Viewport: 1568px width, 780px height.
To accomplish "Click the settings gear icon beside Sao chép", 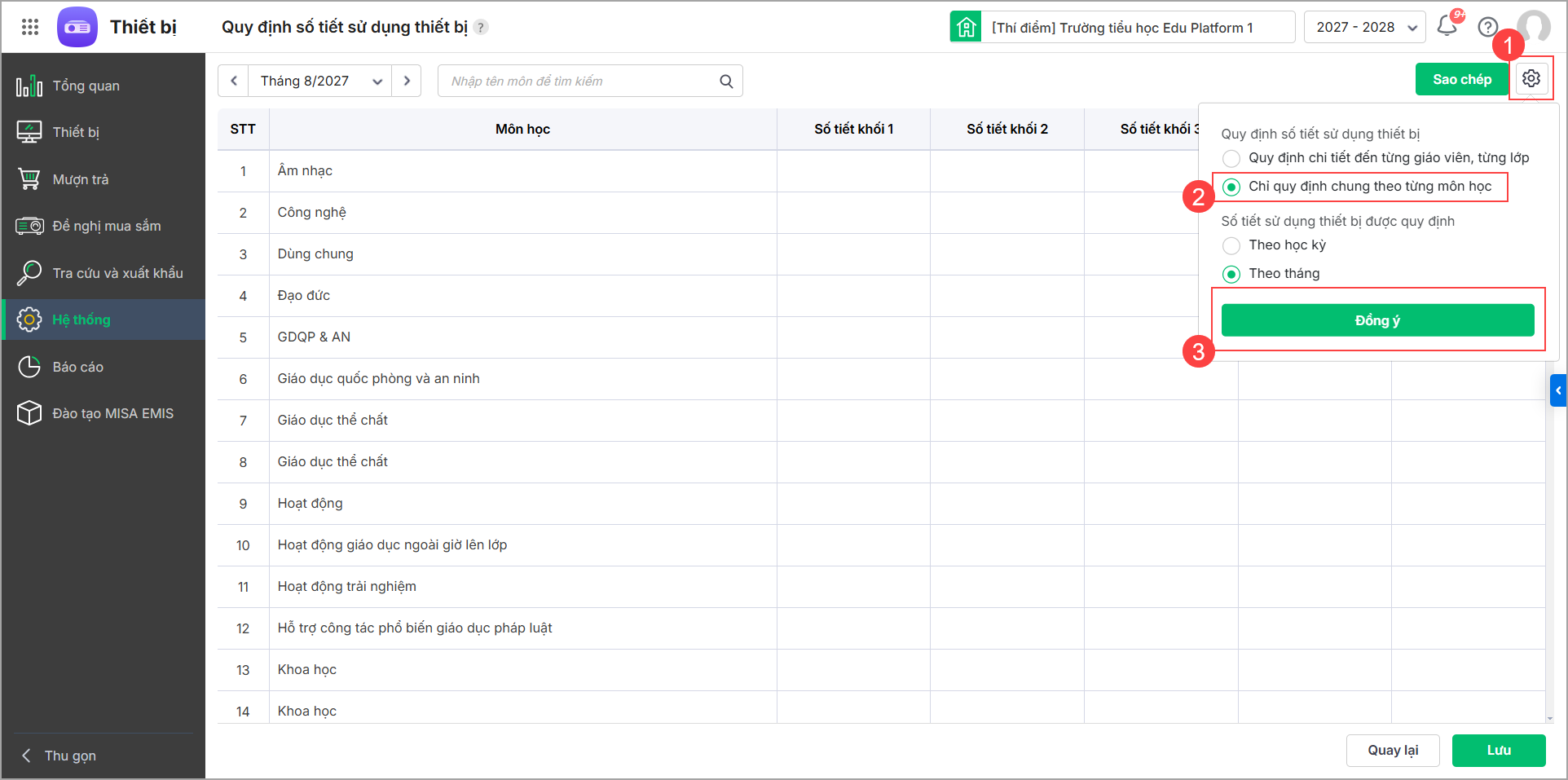I will pos(1531,79).
